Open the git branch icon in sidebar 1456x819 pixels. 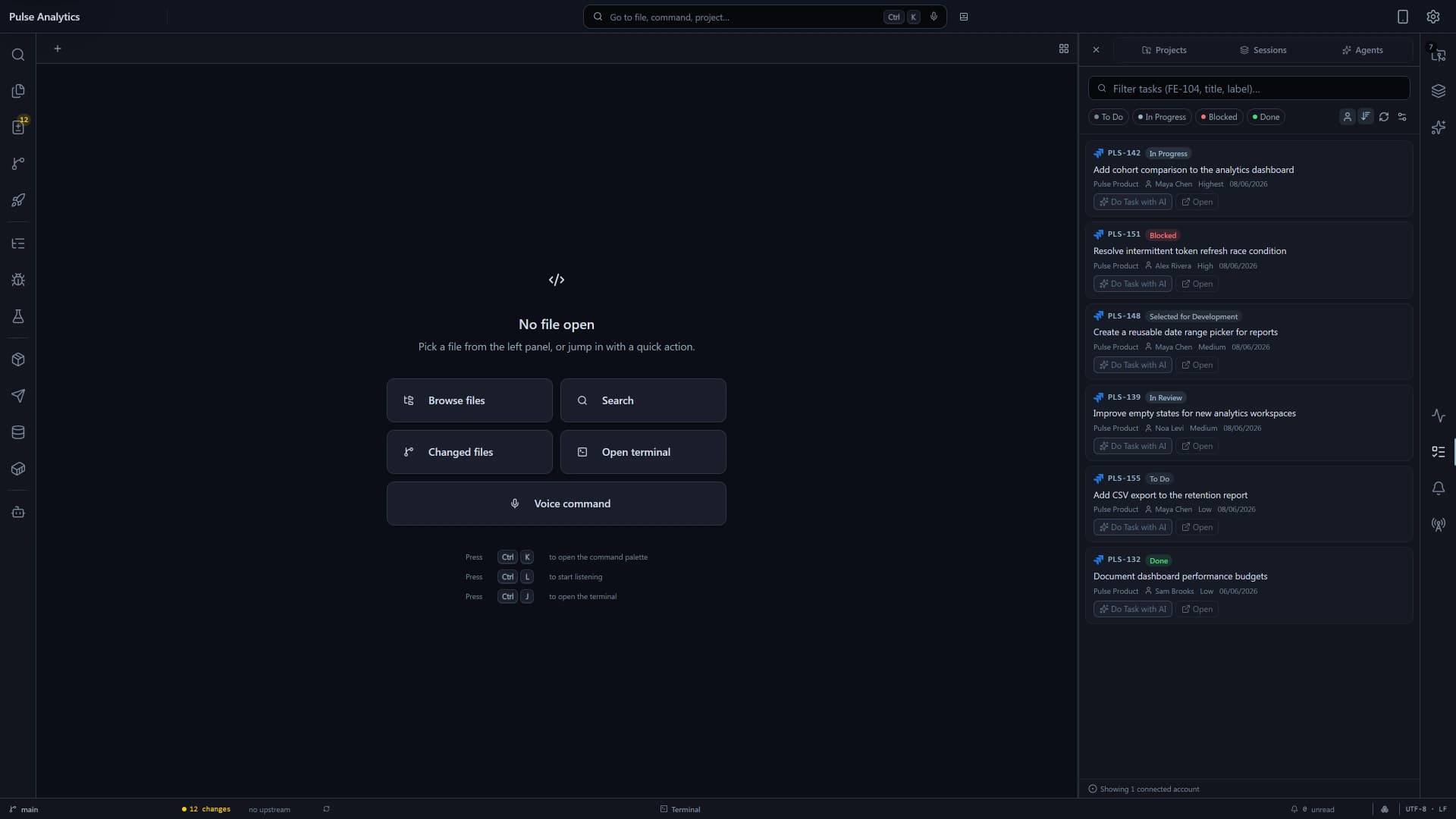(18, 164)
